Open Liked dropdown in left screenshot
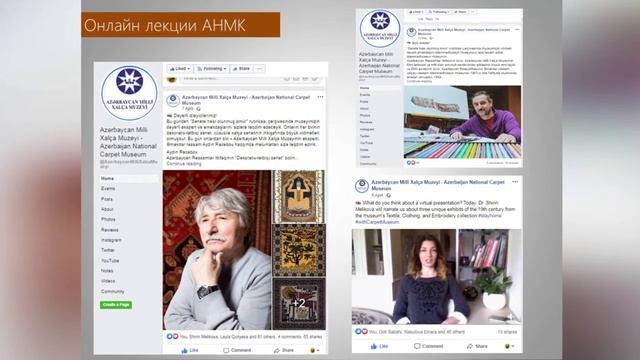 point(180,69)
